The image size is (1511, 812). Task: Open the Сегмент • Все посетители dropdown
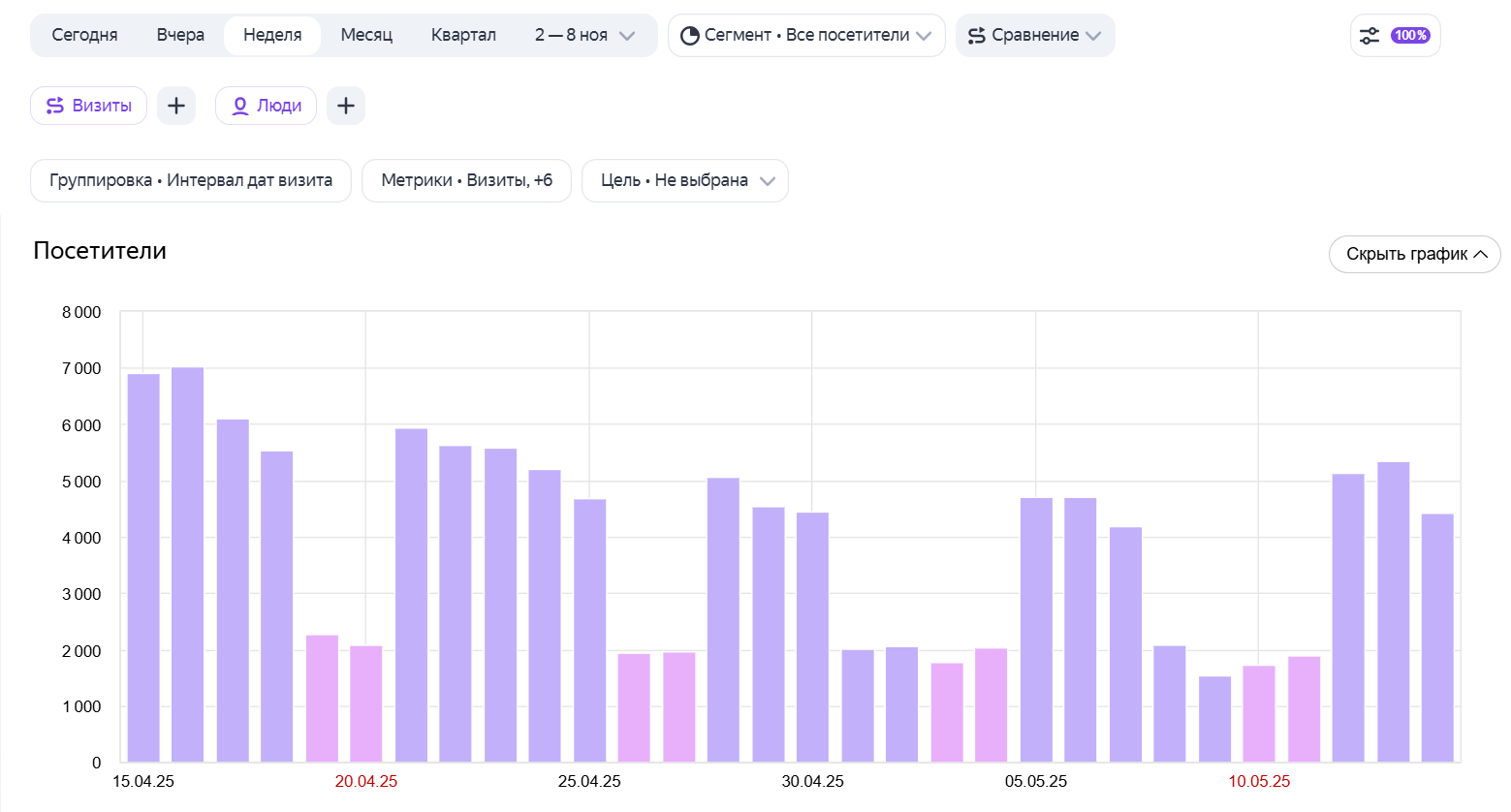(x=806, y=35)
